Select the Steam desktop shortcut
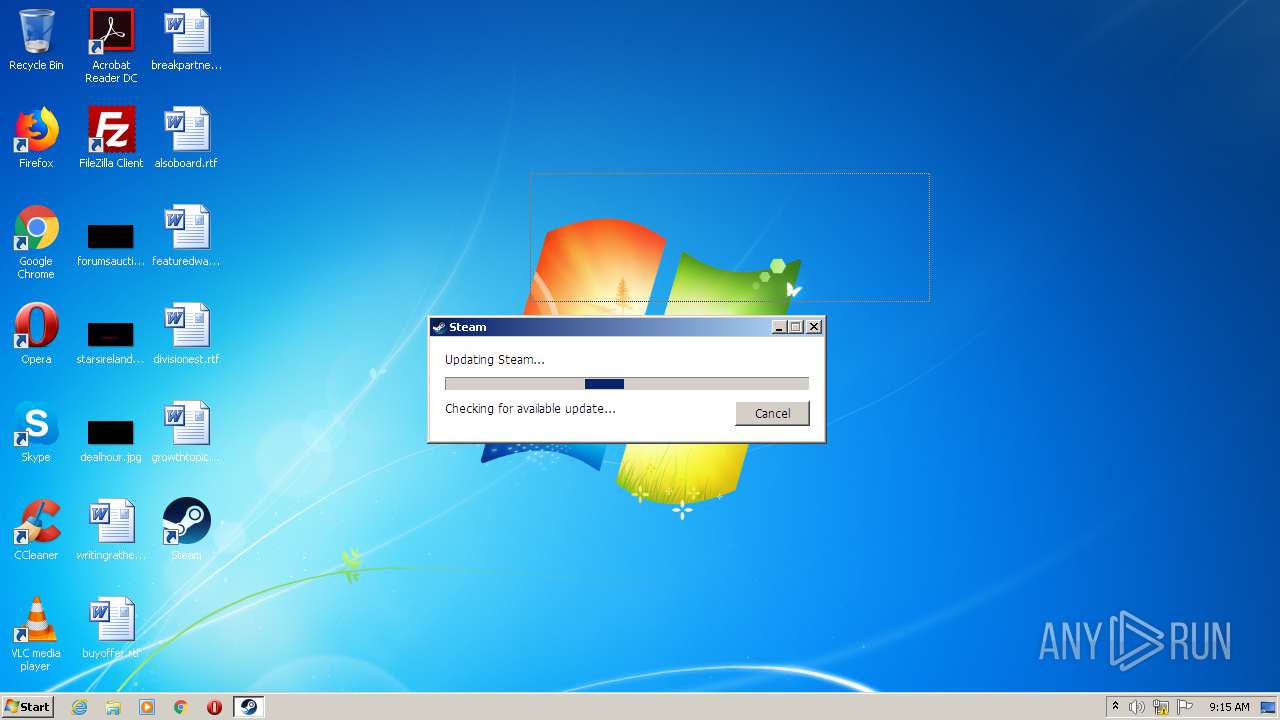The image size is (1280, 720). pos(187,530)
